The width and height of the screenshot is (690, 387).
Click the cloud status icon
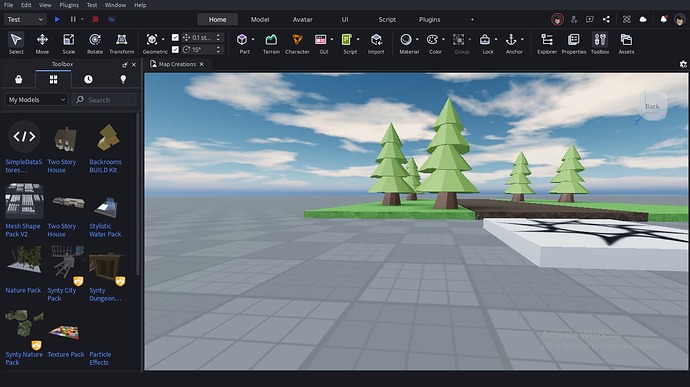(x=643, y=19)
